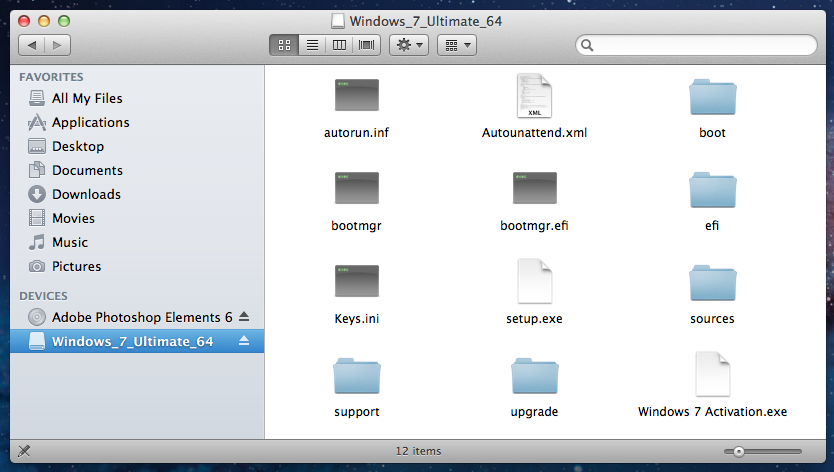Screen dimensions: 834x472
Task: Open the item arrangement dropdown
Action: pyautogui.click(x=457, y=45)
